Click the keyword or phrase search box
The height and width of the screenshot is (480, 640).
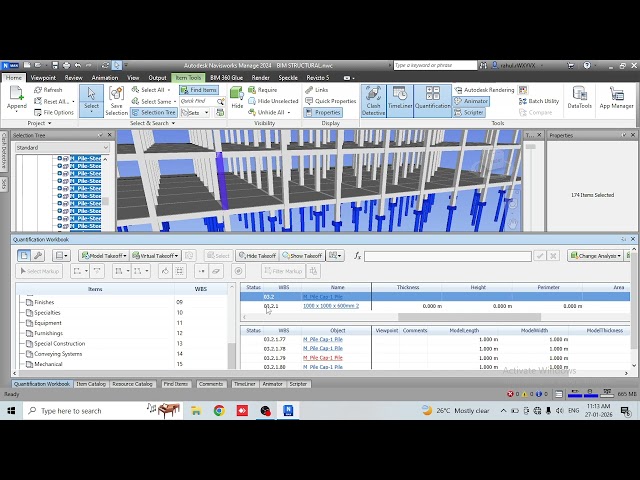pyautogui.click(x=435, y=65)
